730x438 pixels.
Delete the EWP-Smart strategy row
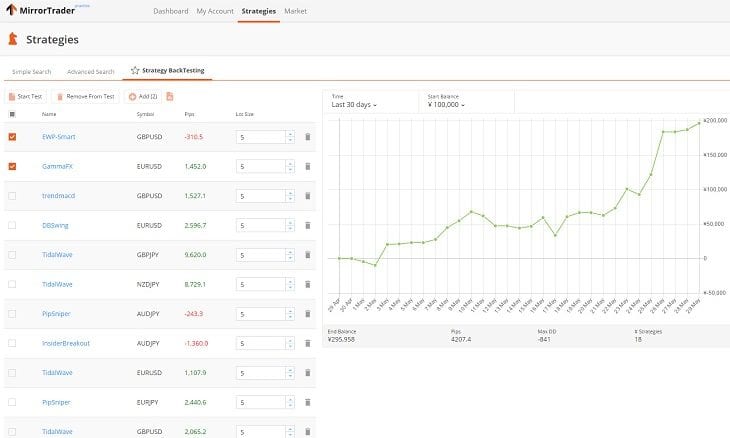tap(308, 137)
